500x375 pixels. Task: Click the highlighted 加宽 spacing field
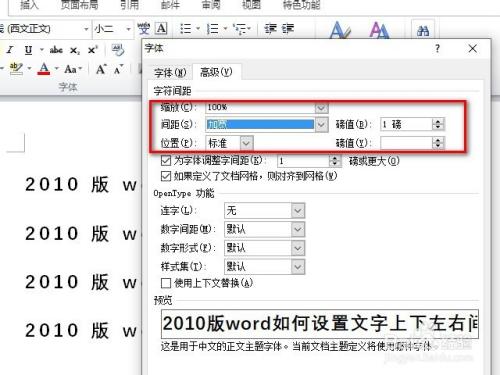coord(260,125)
